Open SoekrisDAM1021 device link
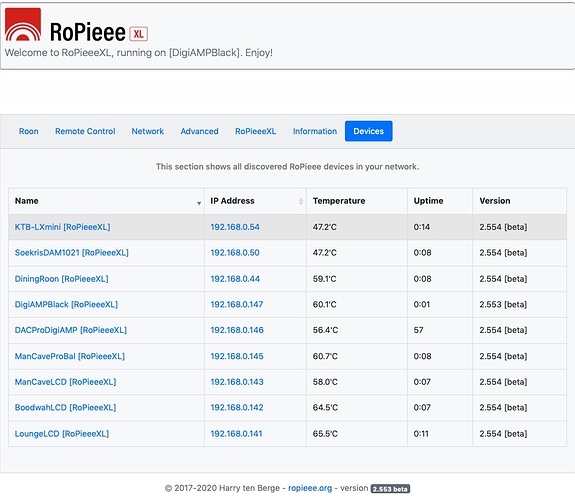Image resolution: width=575 pixels, height=500 pixels. pyautogui.click(x=72, y=253)
